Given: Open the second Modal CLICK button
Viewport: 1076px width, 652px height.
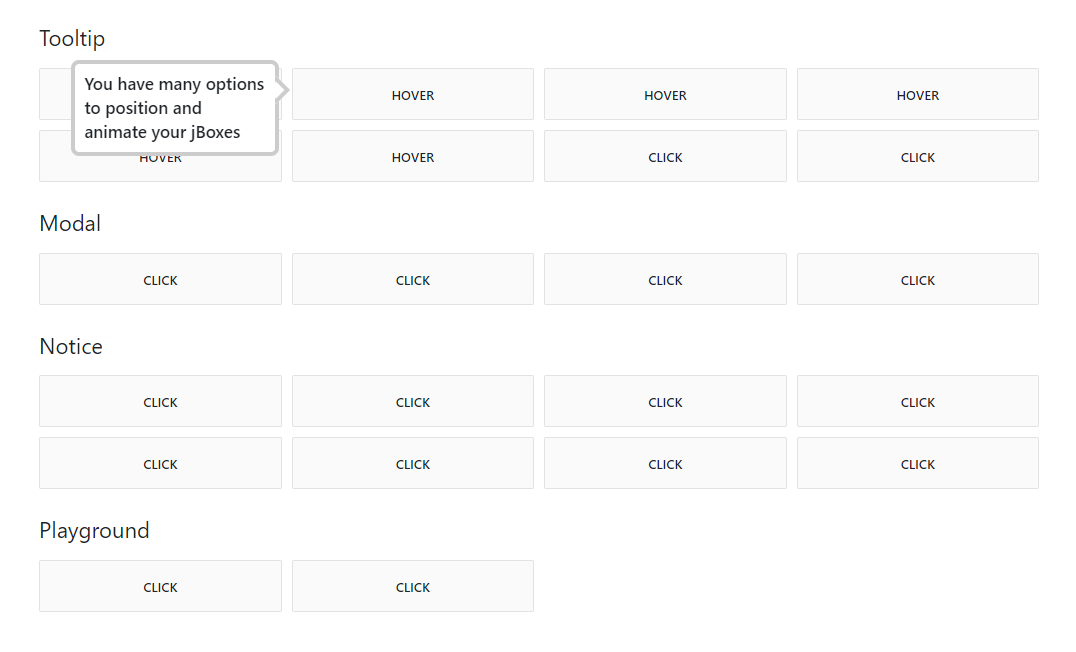Looking at the screenshot, I should tap(412, 279).
